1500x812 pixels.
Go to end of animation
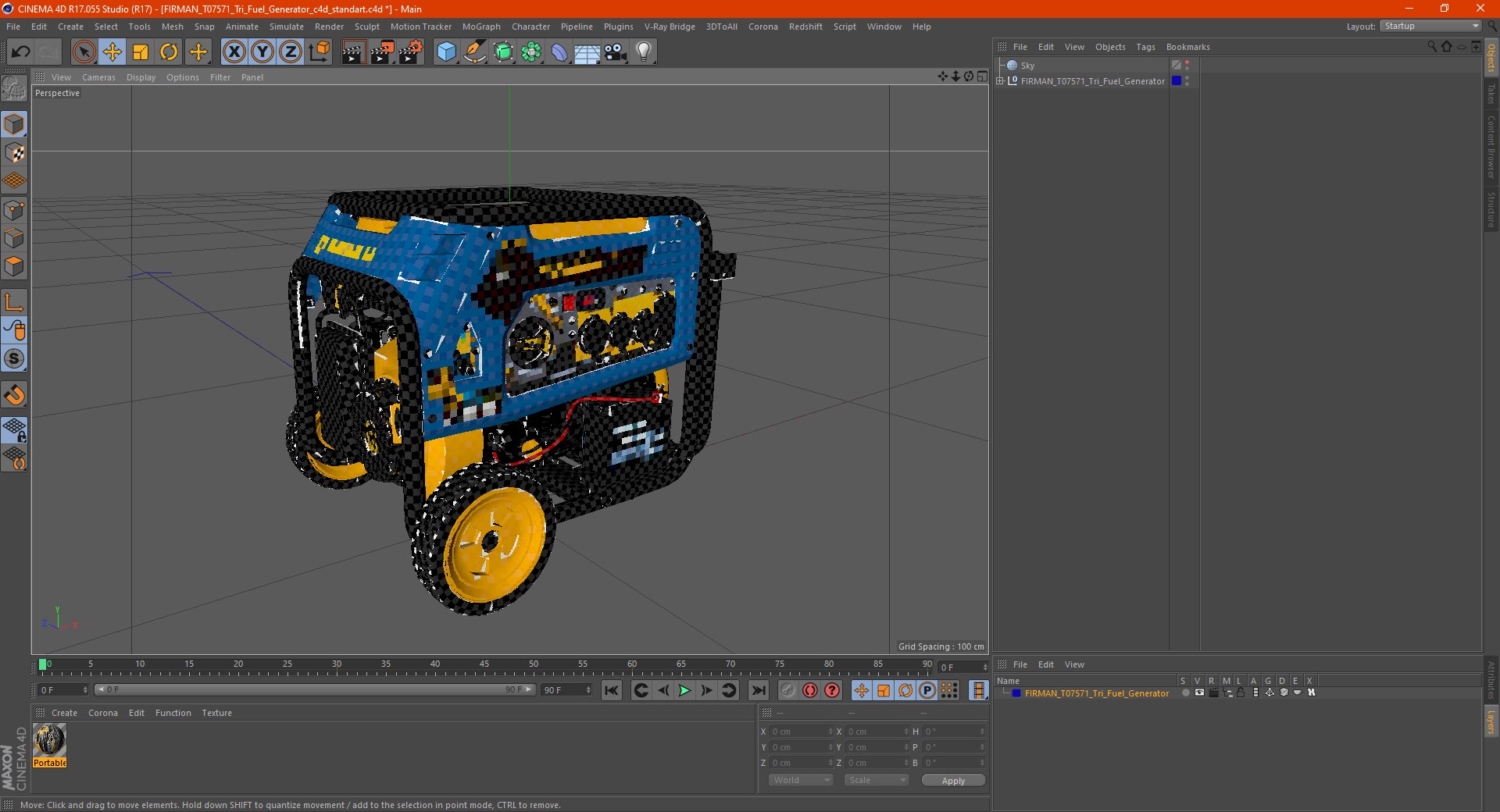[758, 690]
